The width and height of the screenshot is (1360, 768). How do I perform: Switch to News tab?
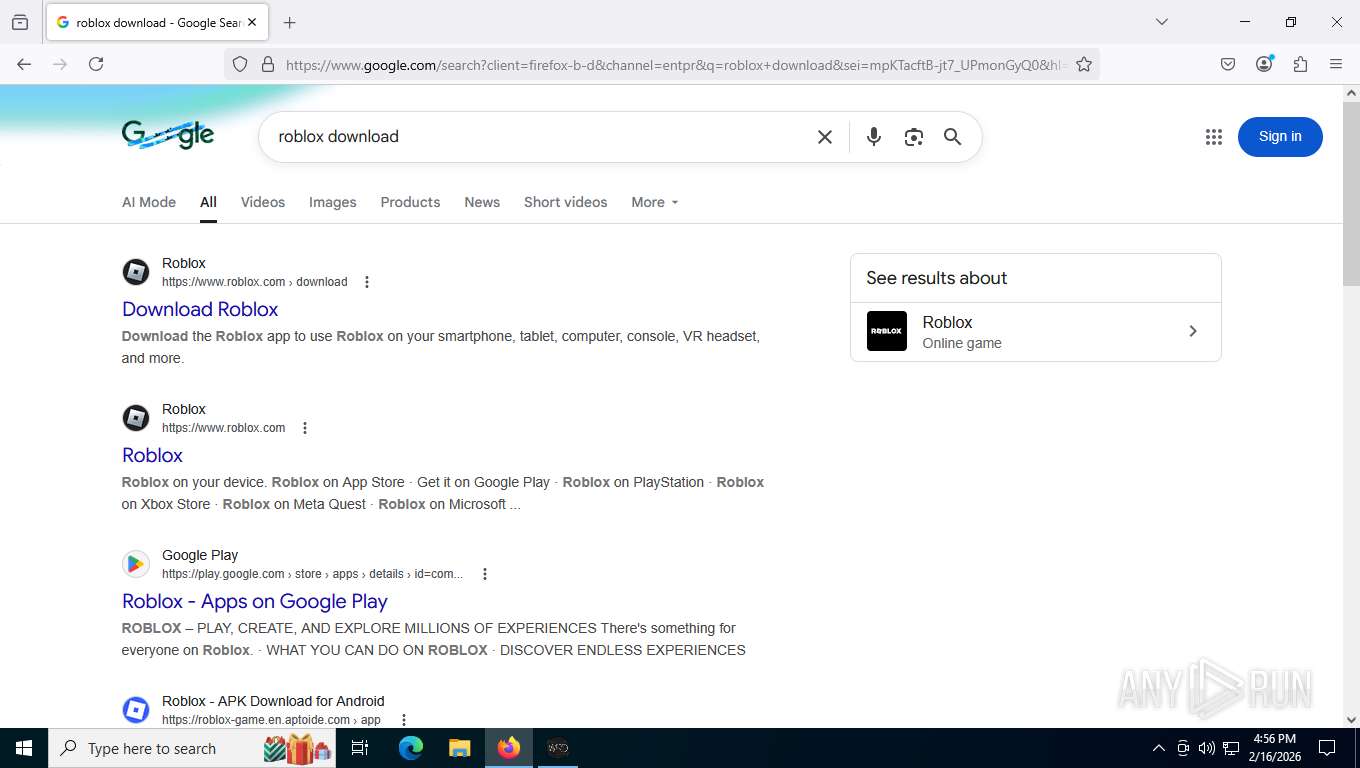point(482,202)
